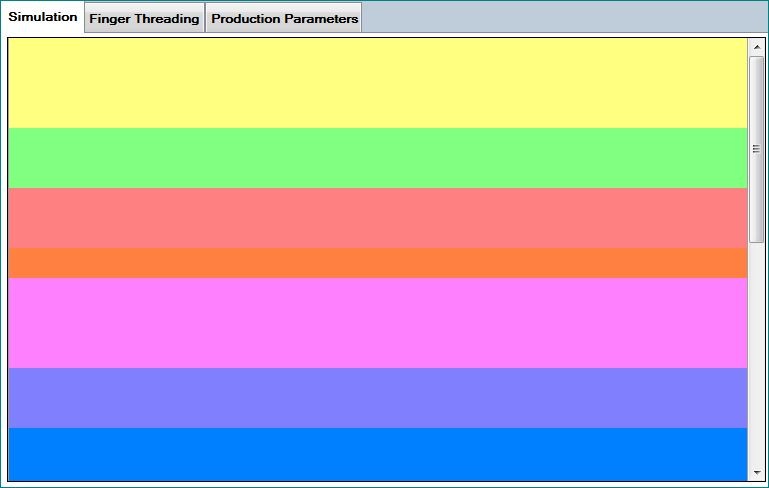This screenshot has height=488, width=769.
Task: Switch to the Simulation tab
Action: click(42, 17)
